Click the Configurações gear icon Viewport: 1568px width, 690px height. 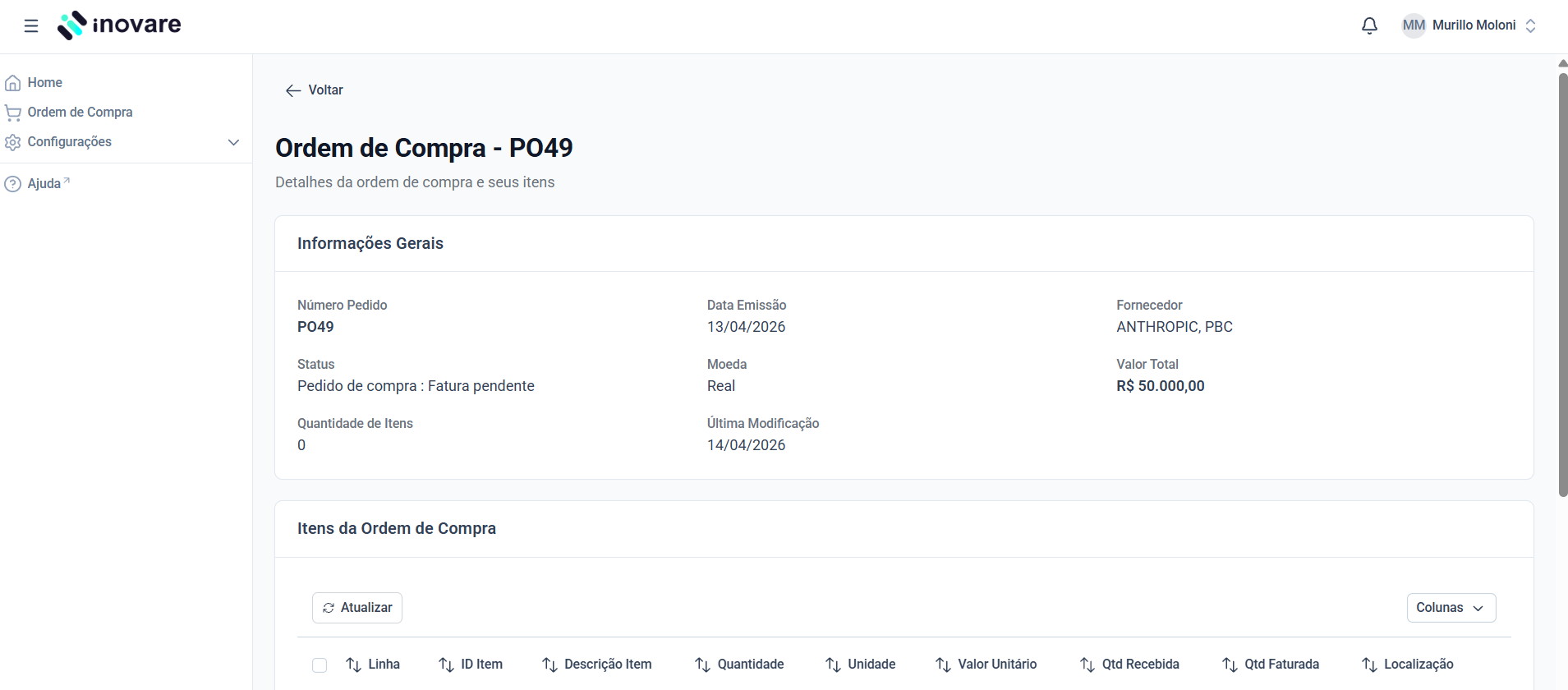[13, 142]
